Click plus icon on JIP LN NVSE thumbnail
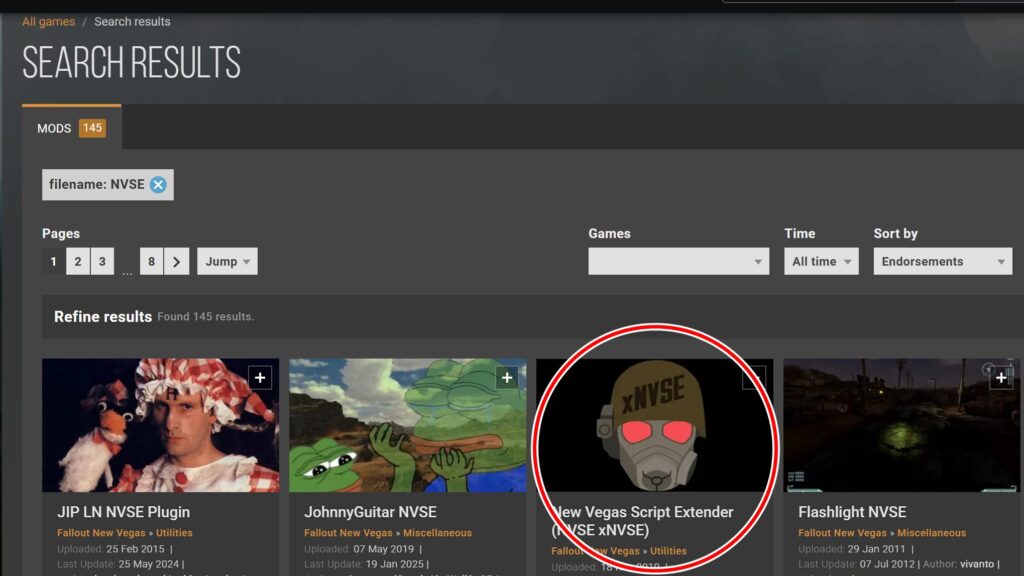This screenshot has width=1024, height=576. (x=260, y=377)
